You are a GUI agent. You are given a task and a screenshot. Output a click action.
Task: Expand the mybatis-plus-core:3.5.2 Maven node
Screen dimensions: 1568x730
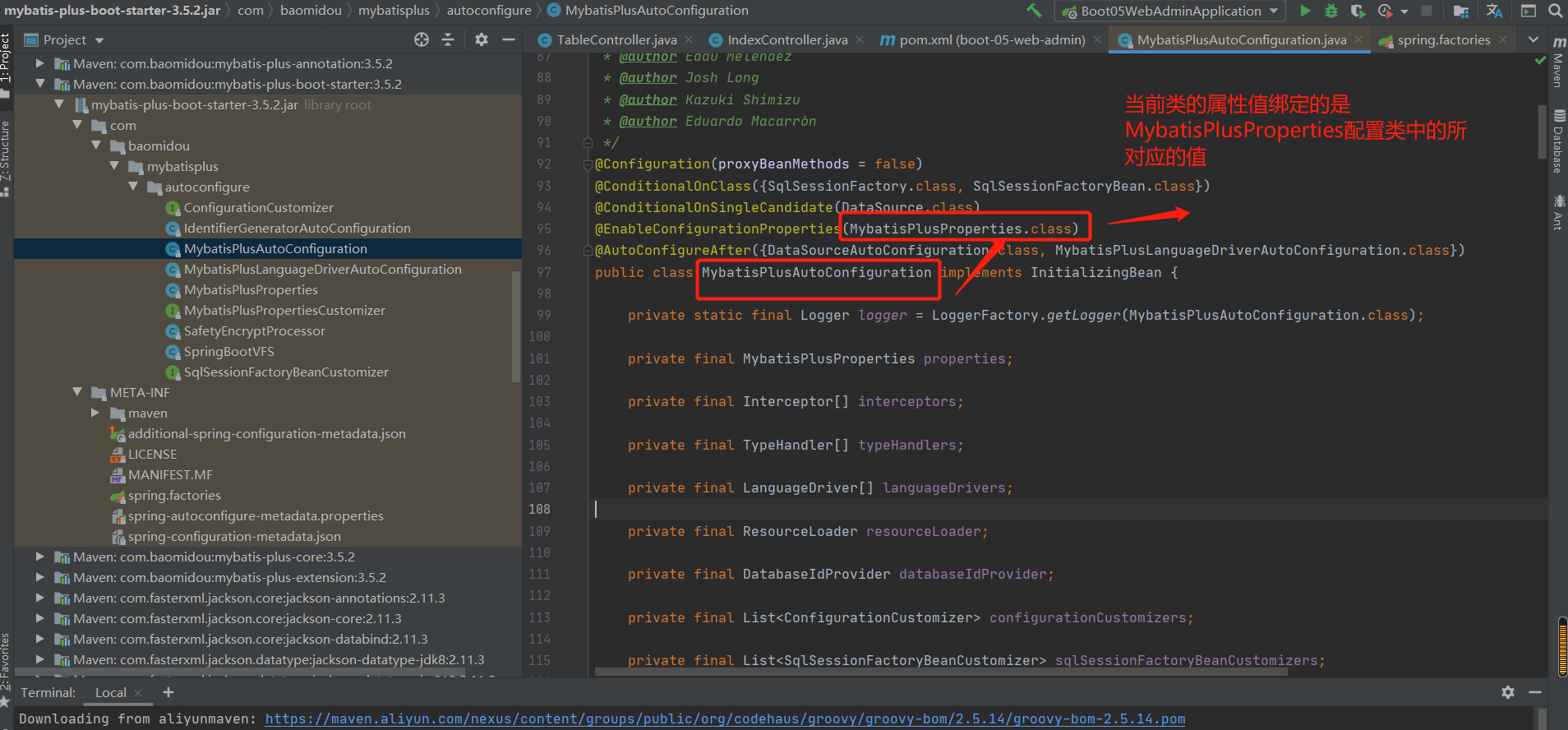coord(39,557)
